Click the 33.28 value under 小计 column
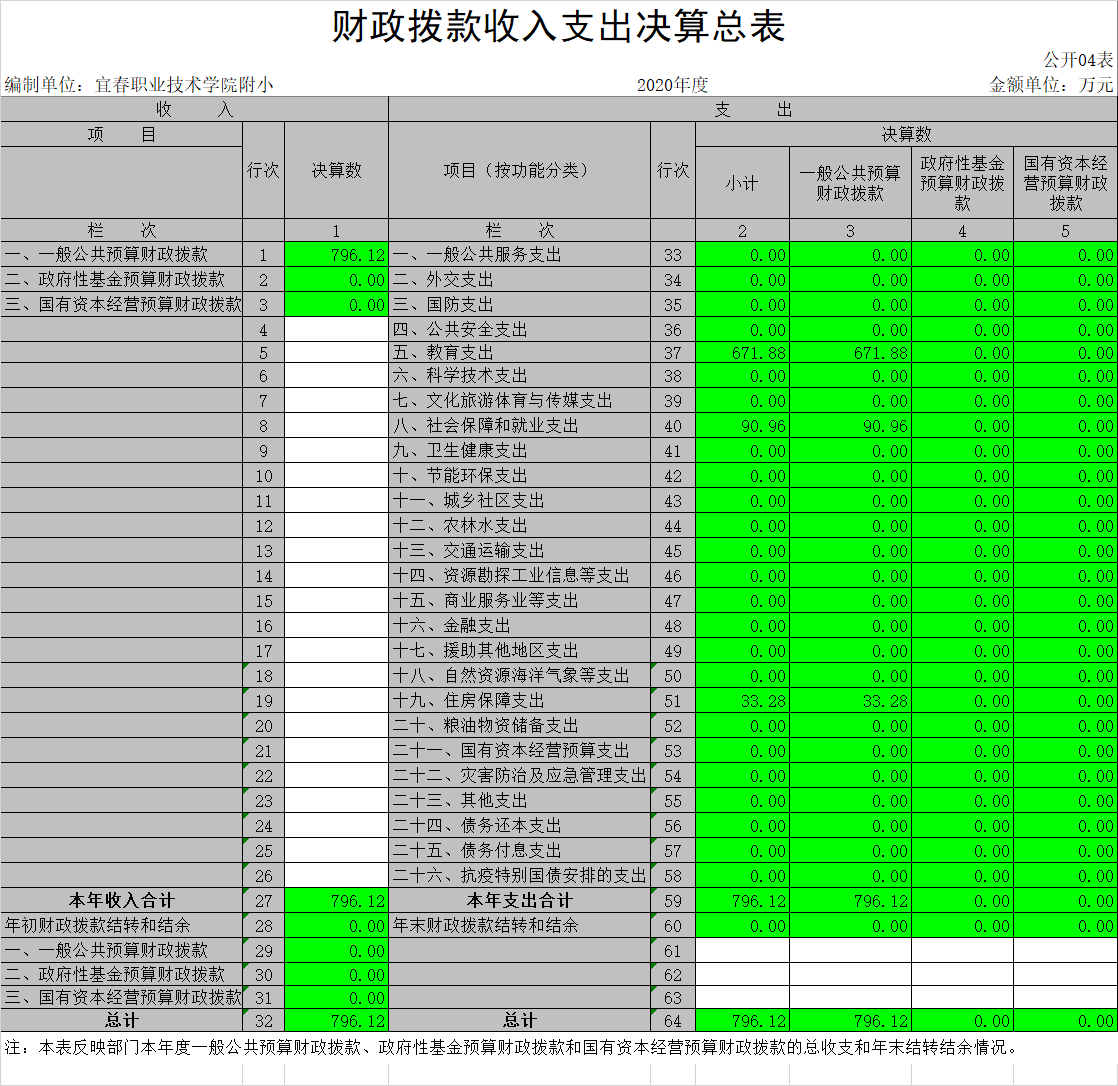Screen dimensions: 1118x1086 (x=742, y=701)
